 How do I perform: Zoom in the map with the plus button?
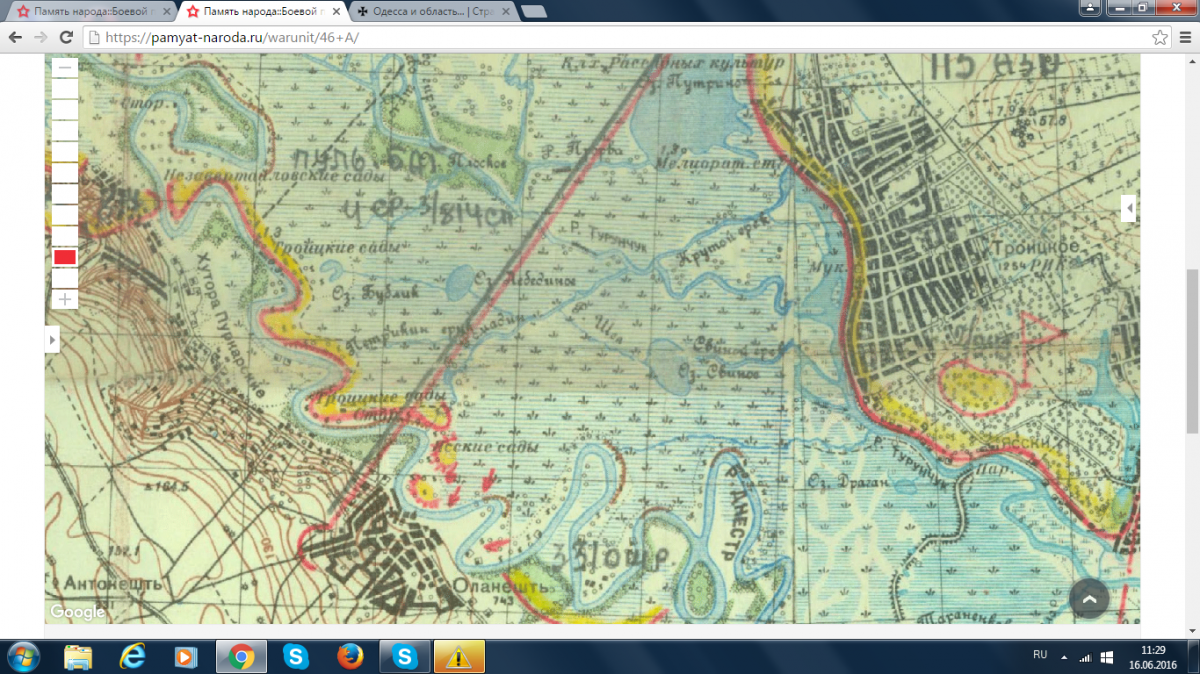click(65, 299)
